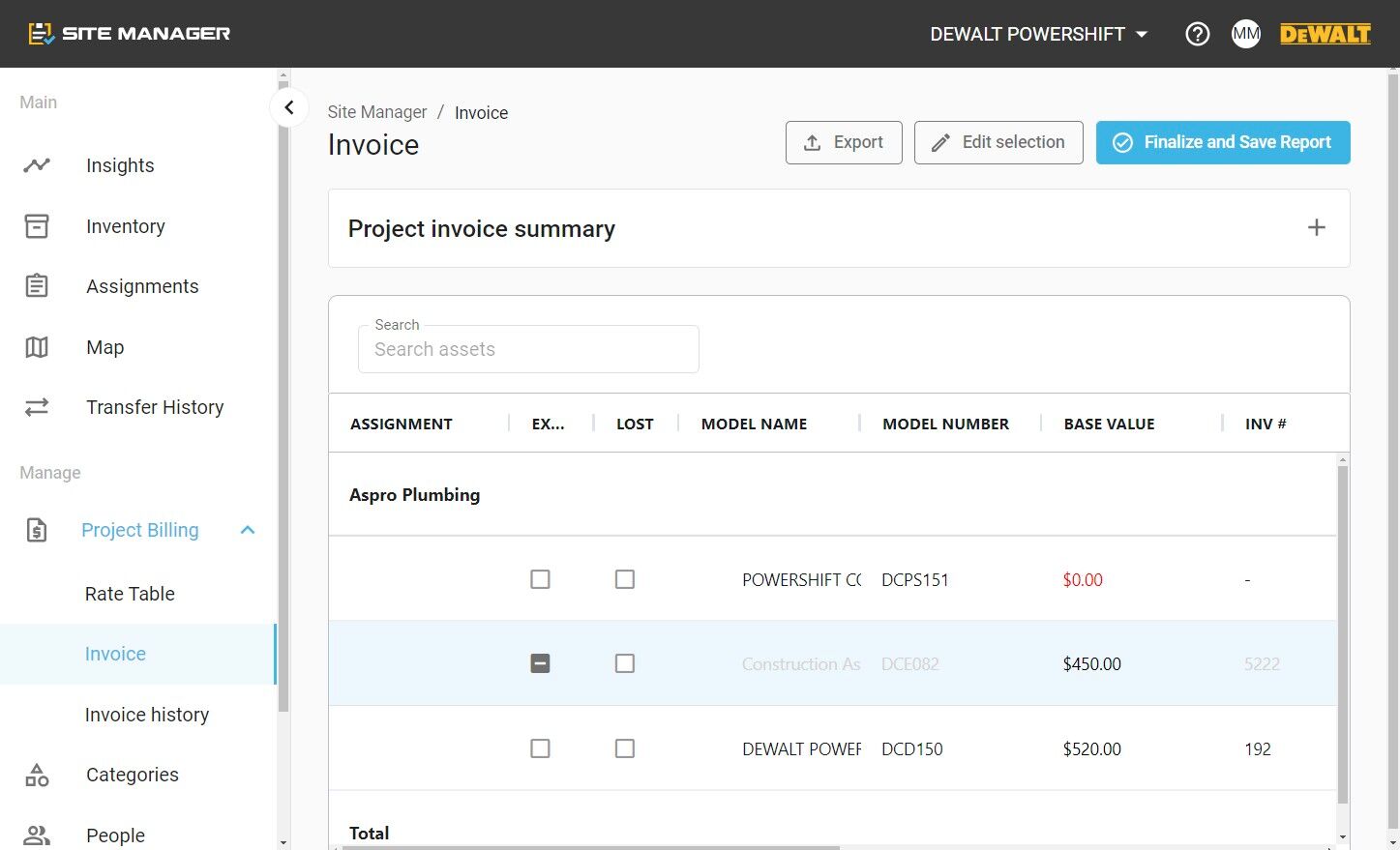The height and width of the screenshot is (850, 1400).
Task: Check the exclude box for DCD150 row
Action: click(x=540, y=748)
